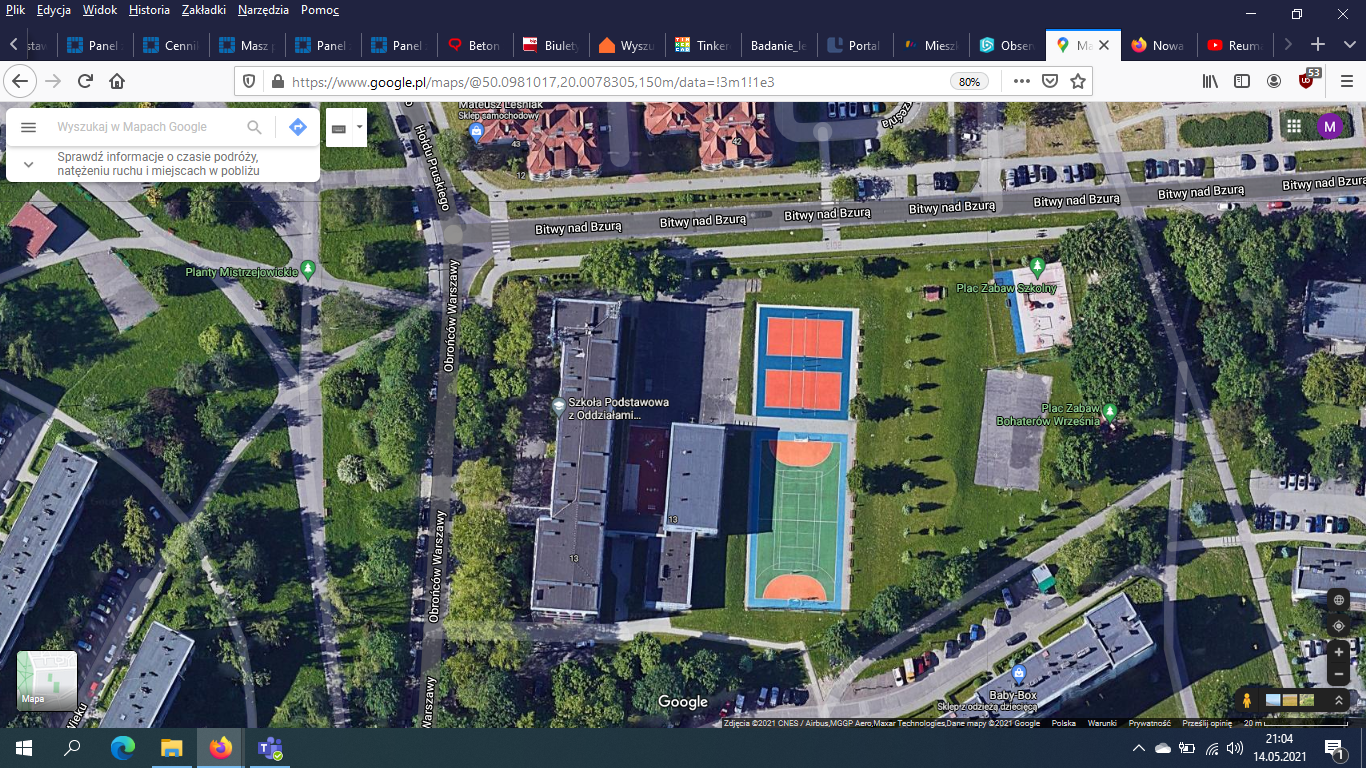Expand the travel time information panel
This screenshot has width=1366, height=768.
28,164
